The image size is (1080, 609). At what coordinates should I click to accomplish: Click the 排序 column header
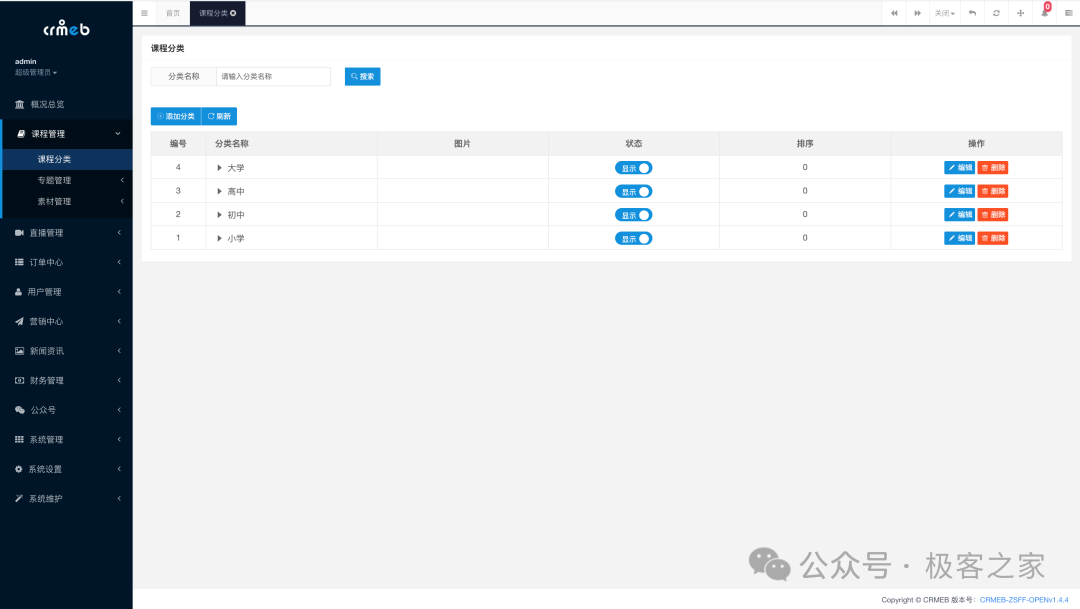pyautogui.click(x=804, y=143)
